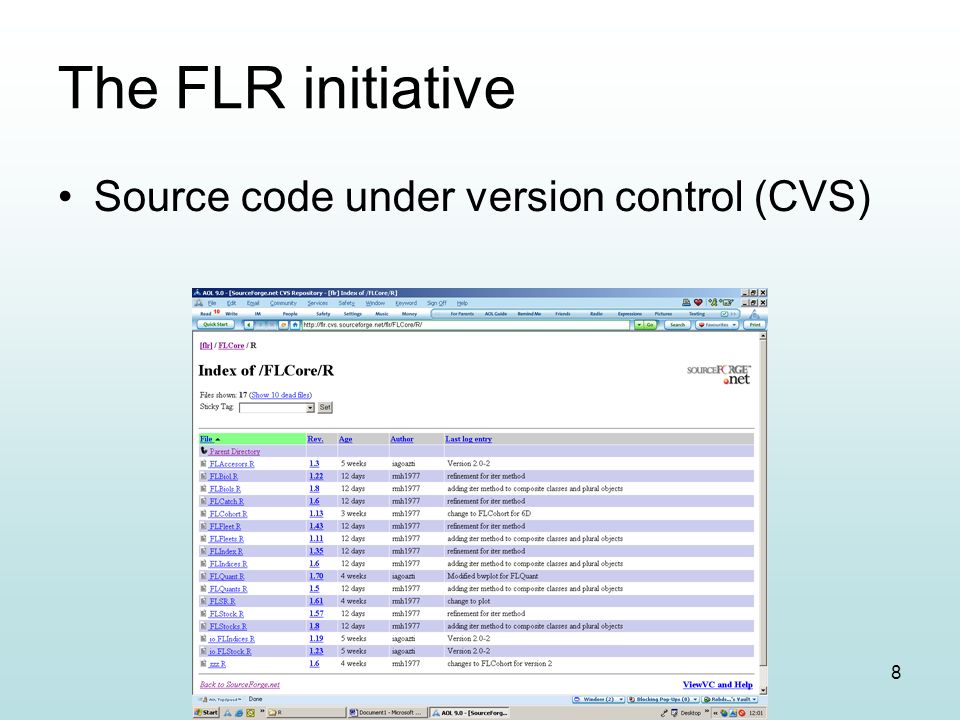Click the AOL quick launch icon in the taskbar
The width and height of the screenshot is (960, 720).
click(228, 713)
